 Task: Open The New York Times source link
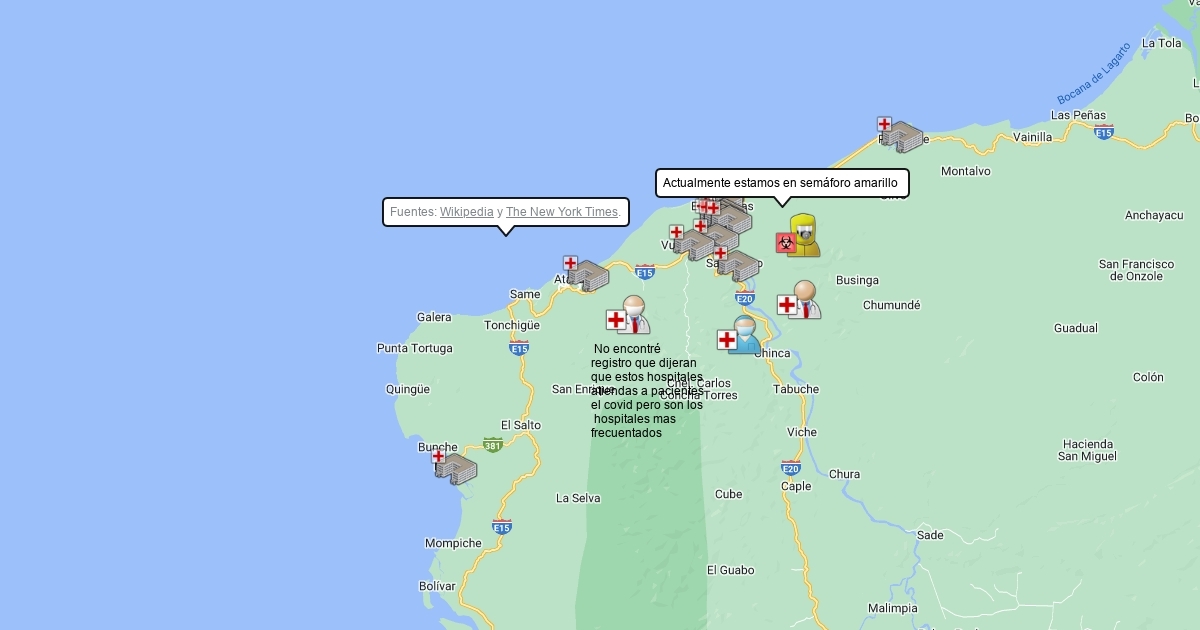[x=561, y=212]
